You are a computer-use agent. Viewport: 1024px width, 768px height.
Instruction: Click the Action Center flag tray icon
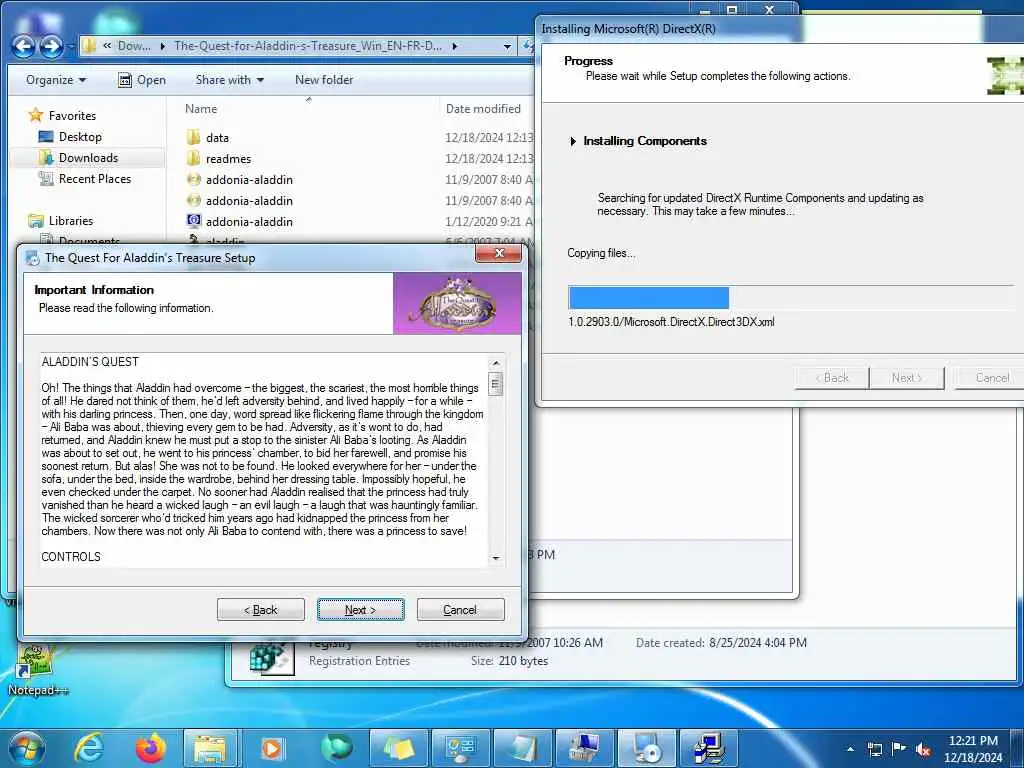coord(899,749)
